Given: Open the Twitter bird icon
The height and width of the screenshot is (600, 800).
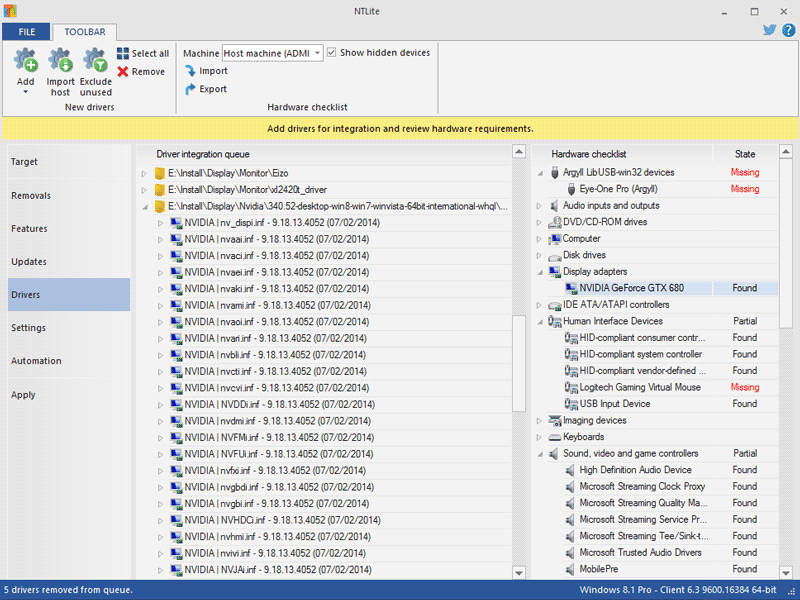Looking at the screenshot, I should [x=769, y=30].
